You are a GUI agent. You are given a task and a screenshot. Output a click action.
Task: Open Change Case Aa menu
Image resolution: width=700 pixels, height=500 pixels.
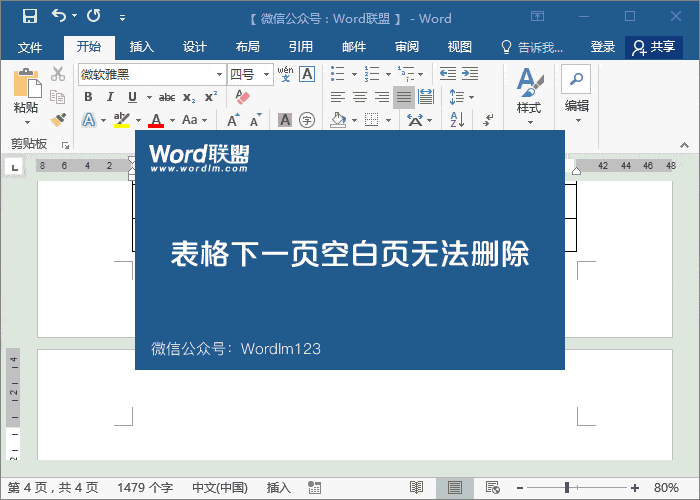tap(194, 120)
